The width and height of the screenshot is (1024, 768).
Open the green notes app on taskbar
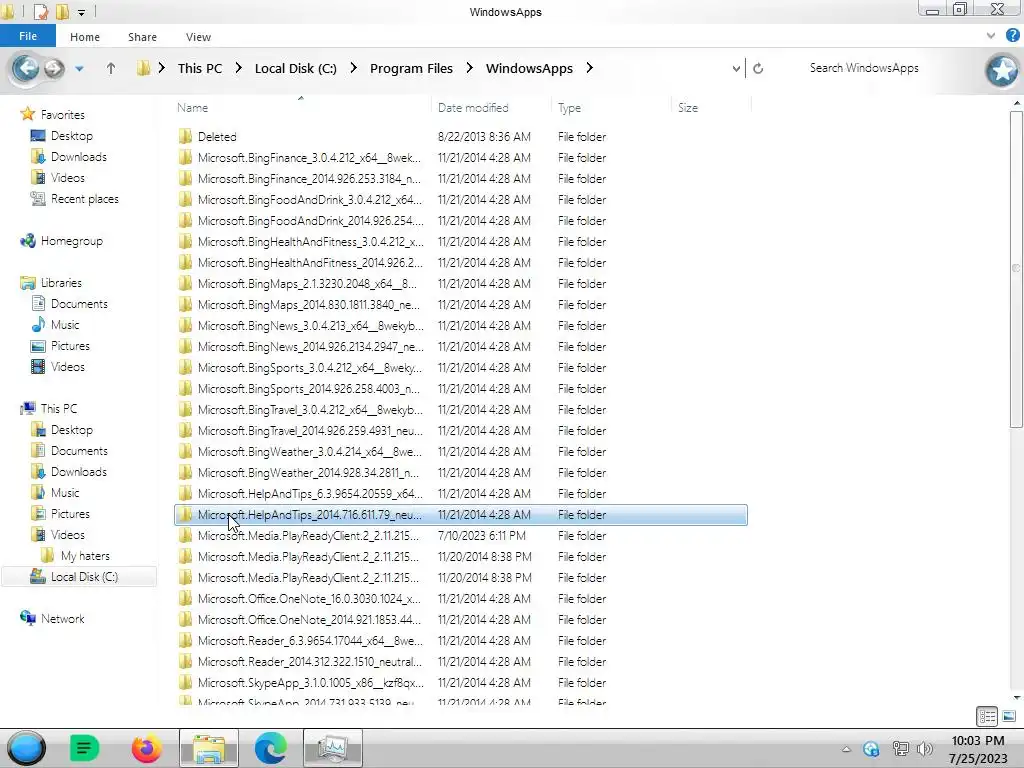[84, 748]
